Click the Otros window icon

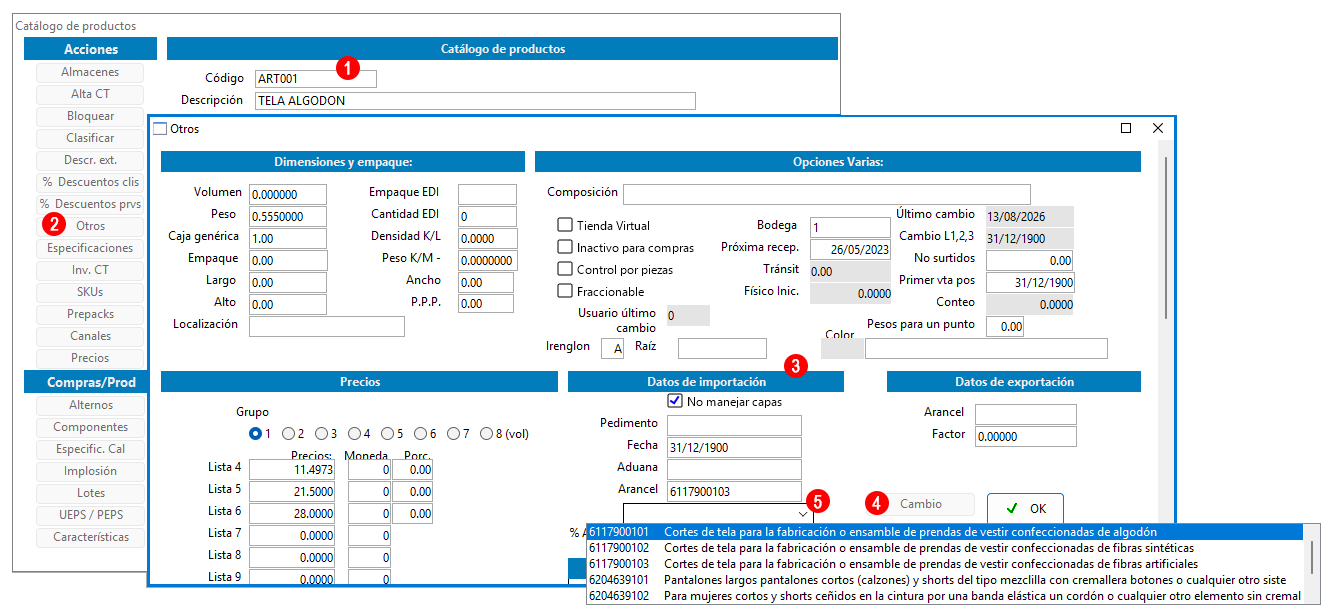[x=160, y=128]
